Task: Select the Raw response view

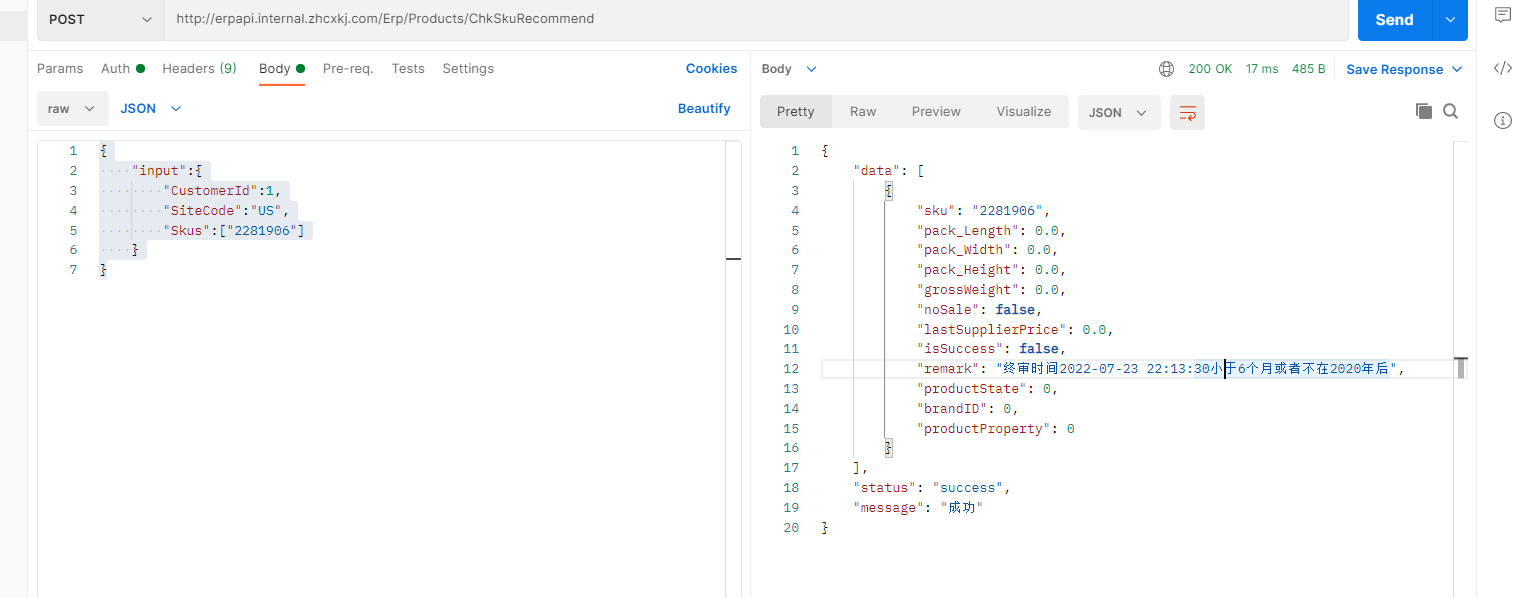Action: tap(863, 112)
